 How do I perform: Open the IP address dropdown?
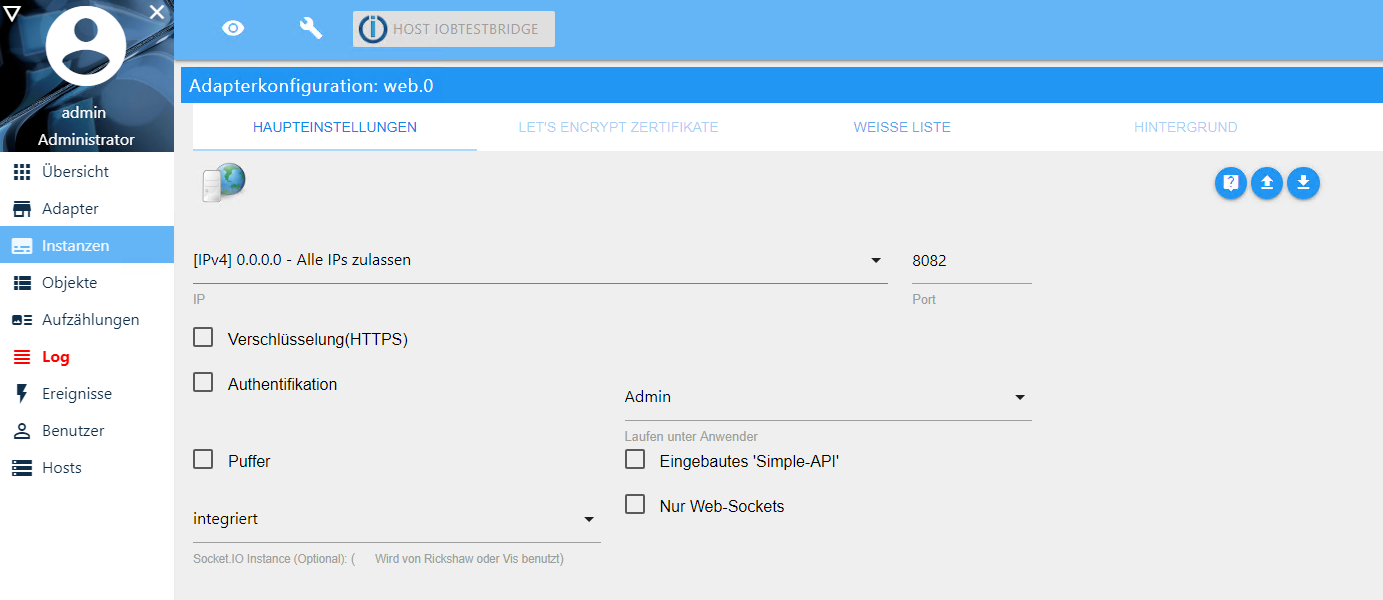pos(540,261)
